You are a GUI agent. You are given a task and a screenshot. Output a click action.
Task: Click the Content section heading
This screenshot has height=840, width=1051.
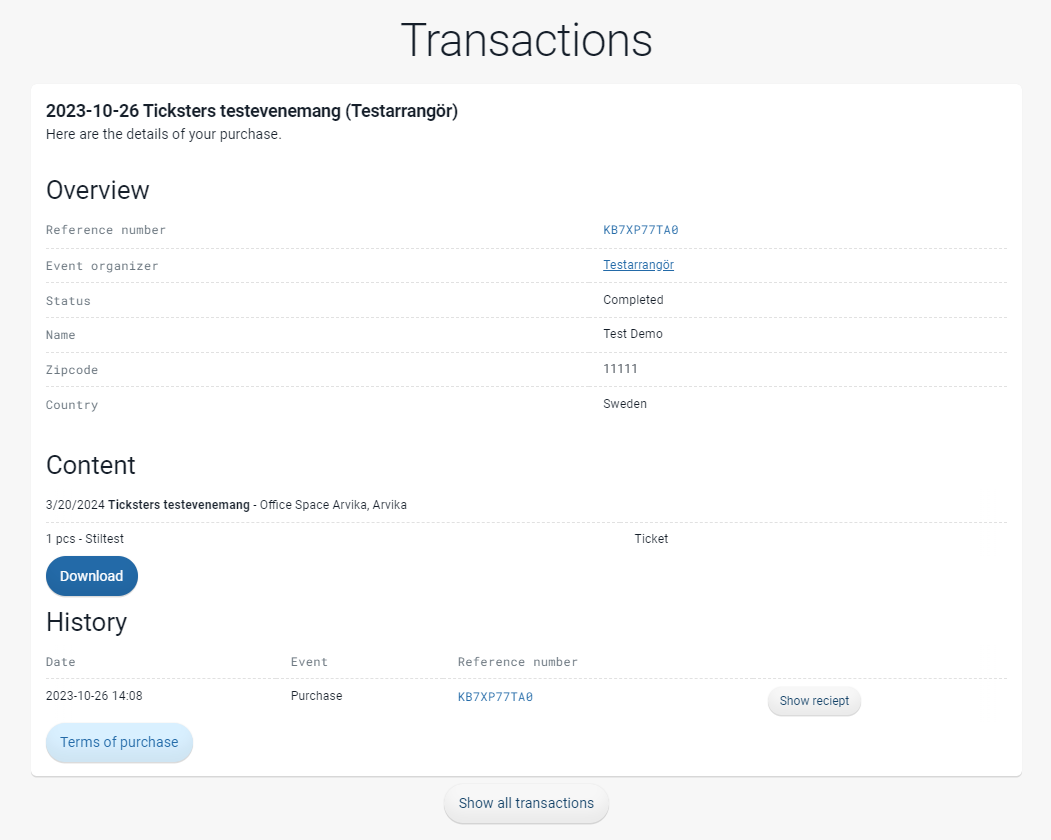click(90, 465)
